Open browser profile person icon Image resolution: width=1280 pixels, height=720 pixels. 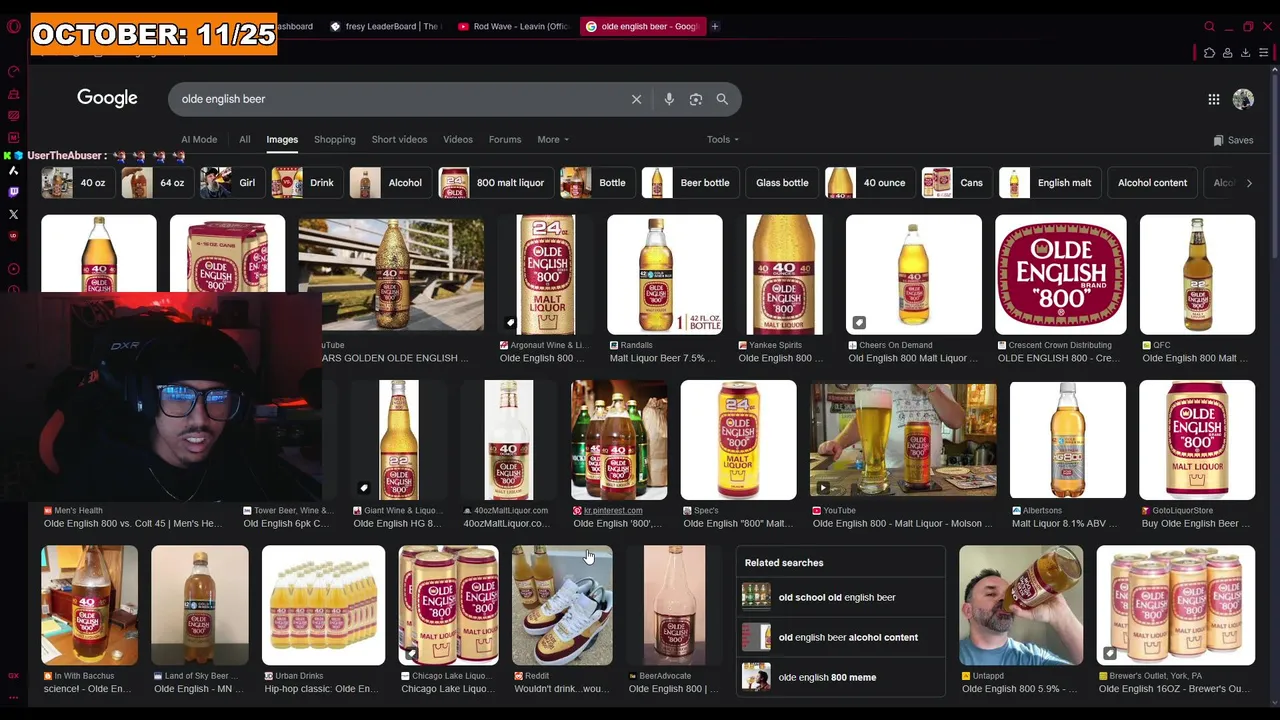(1227, 53)
